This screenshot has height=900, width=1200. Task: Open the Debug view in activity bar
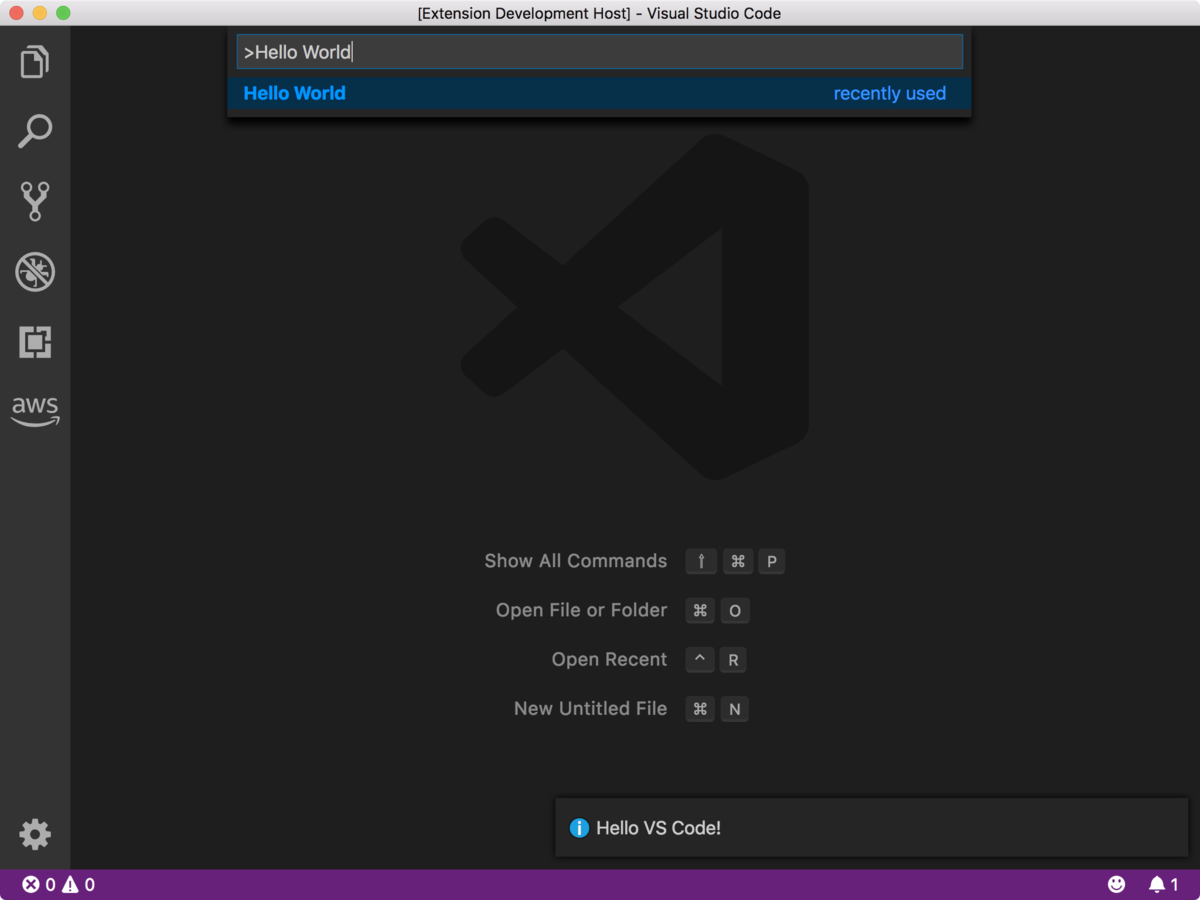(x=35, y=271)
